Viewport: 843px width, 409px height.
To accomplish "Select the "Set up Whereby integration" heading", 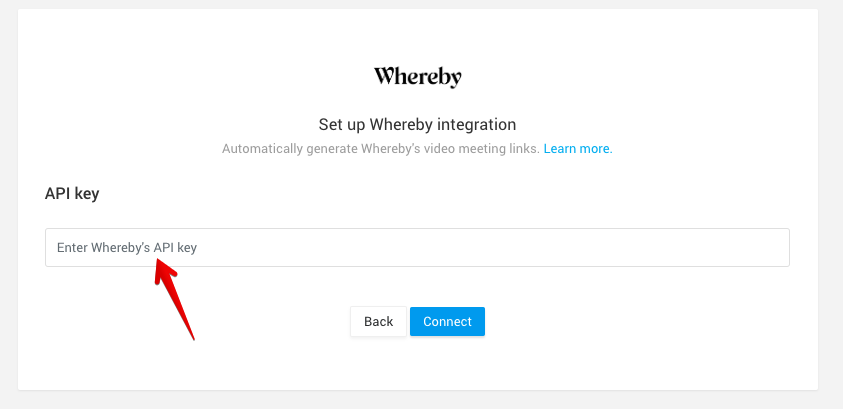I will point(417,125).
